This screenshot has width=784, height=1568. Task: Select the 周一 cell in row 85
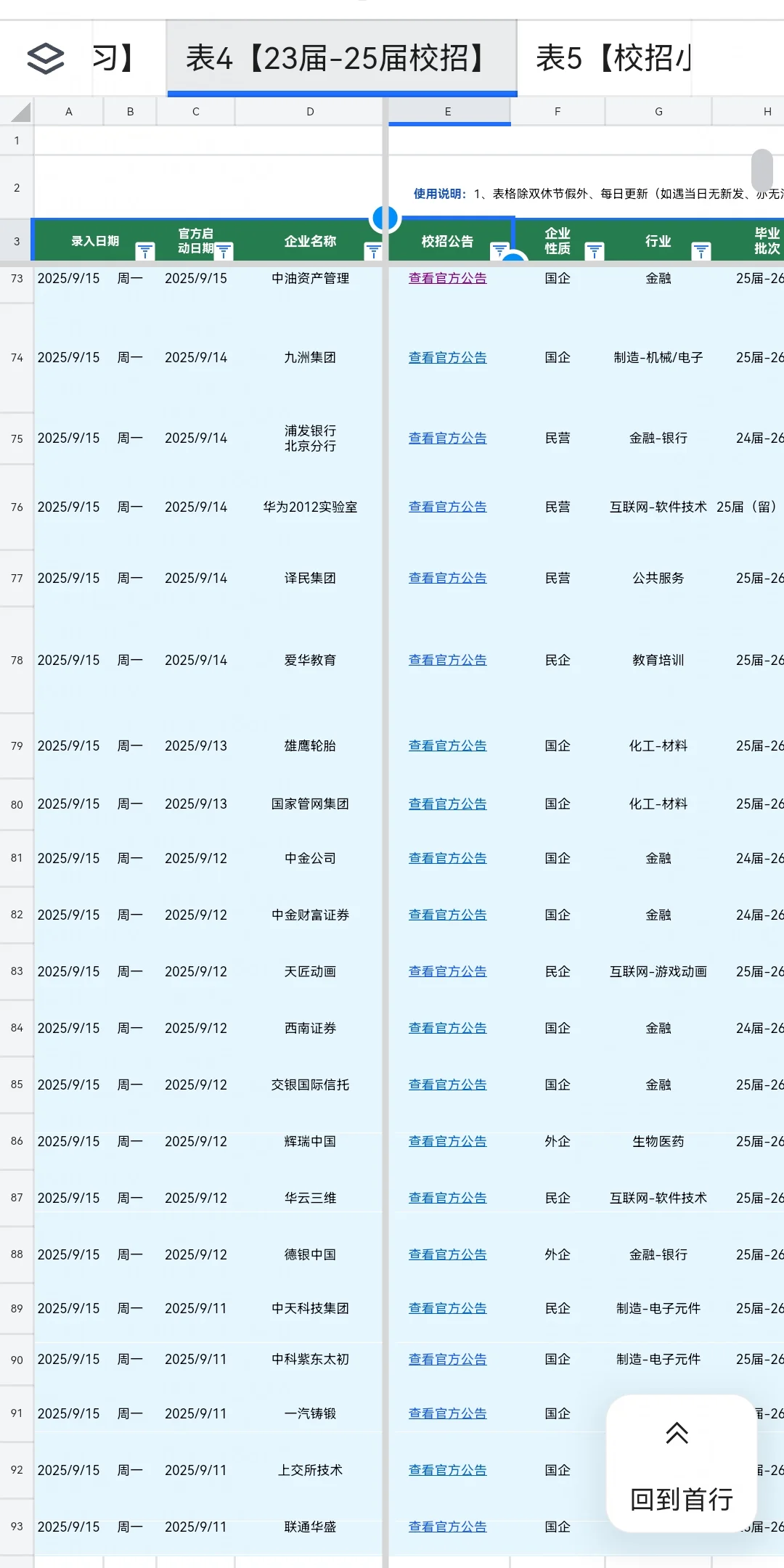point(130,1085)
